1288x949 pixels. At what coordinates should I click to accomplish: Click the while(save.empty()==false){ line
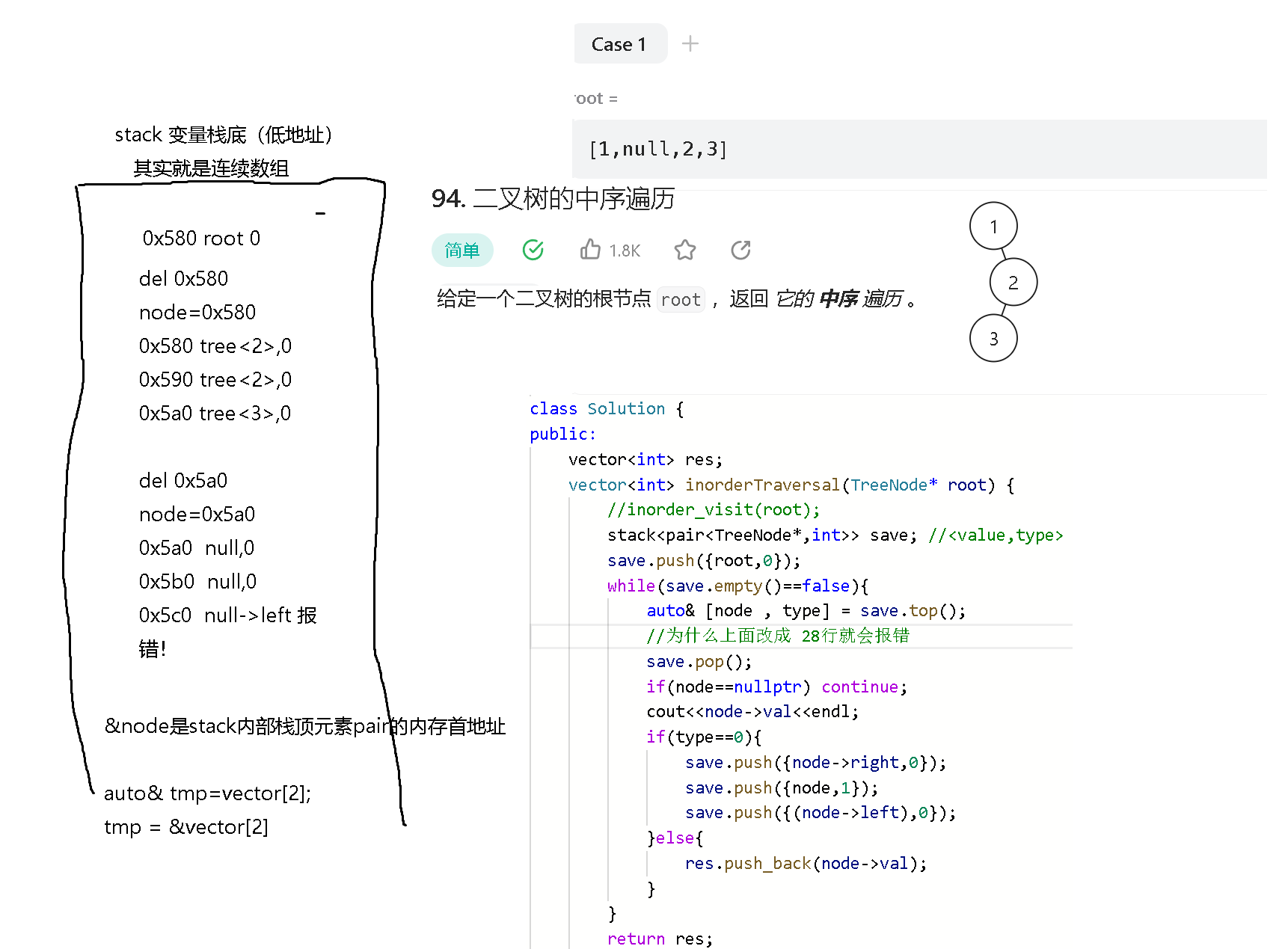click(x=738, y=586)
